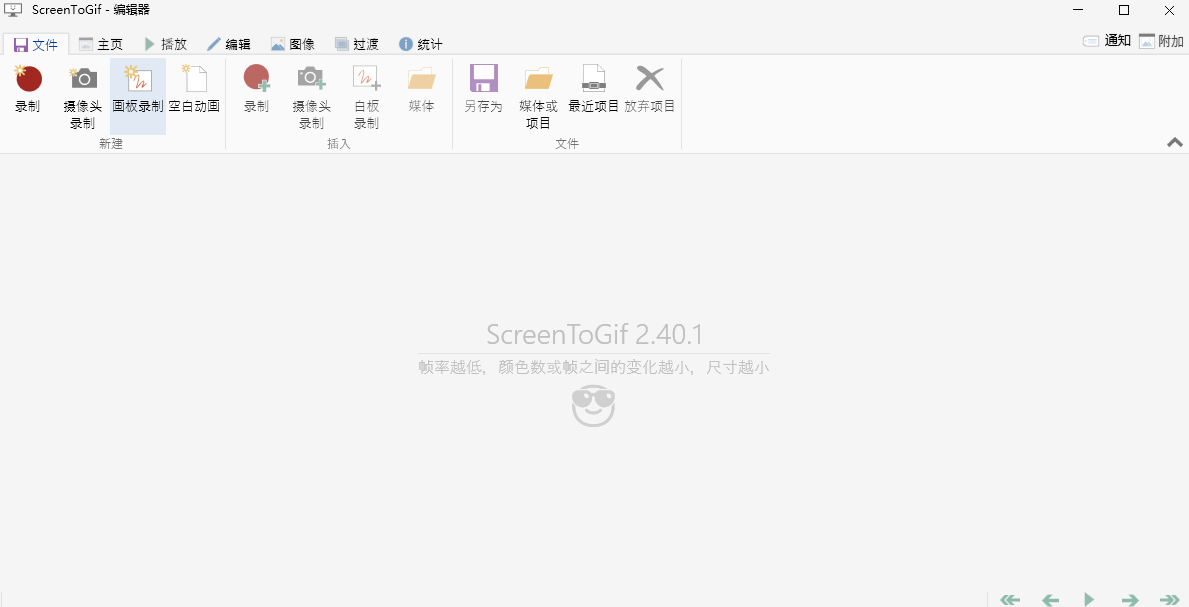Open the 附加 options panel
This screenshot has height=607, width=1189.
click(1161, 40)
